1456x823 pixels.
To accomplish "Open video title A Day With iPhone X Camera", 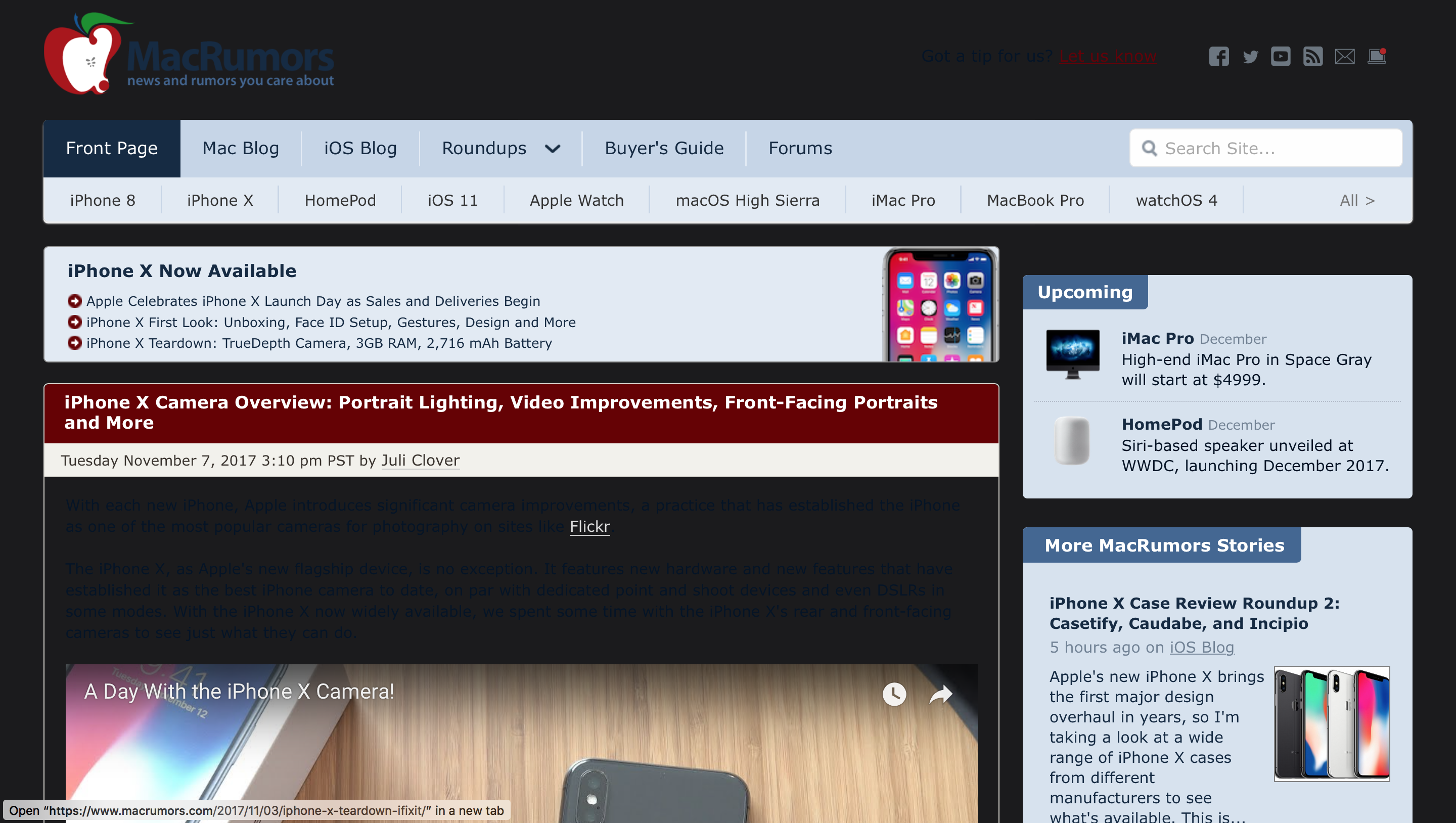I will tap(239, 691).
